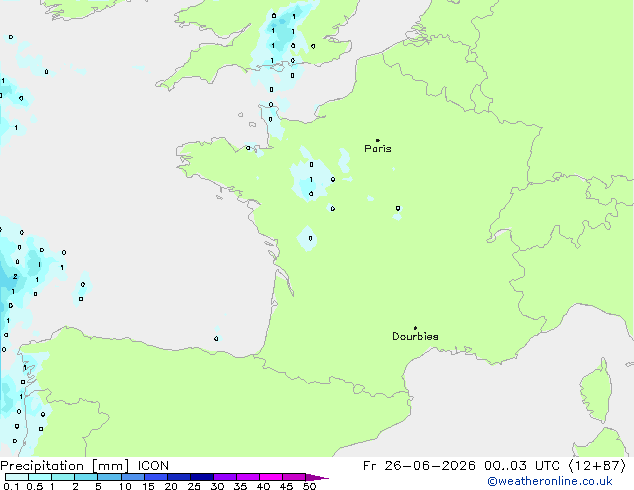Screen dimensions: 634x490
Task: Click the legend value 50
Action: click(x=309, y=486)
